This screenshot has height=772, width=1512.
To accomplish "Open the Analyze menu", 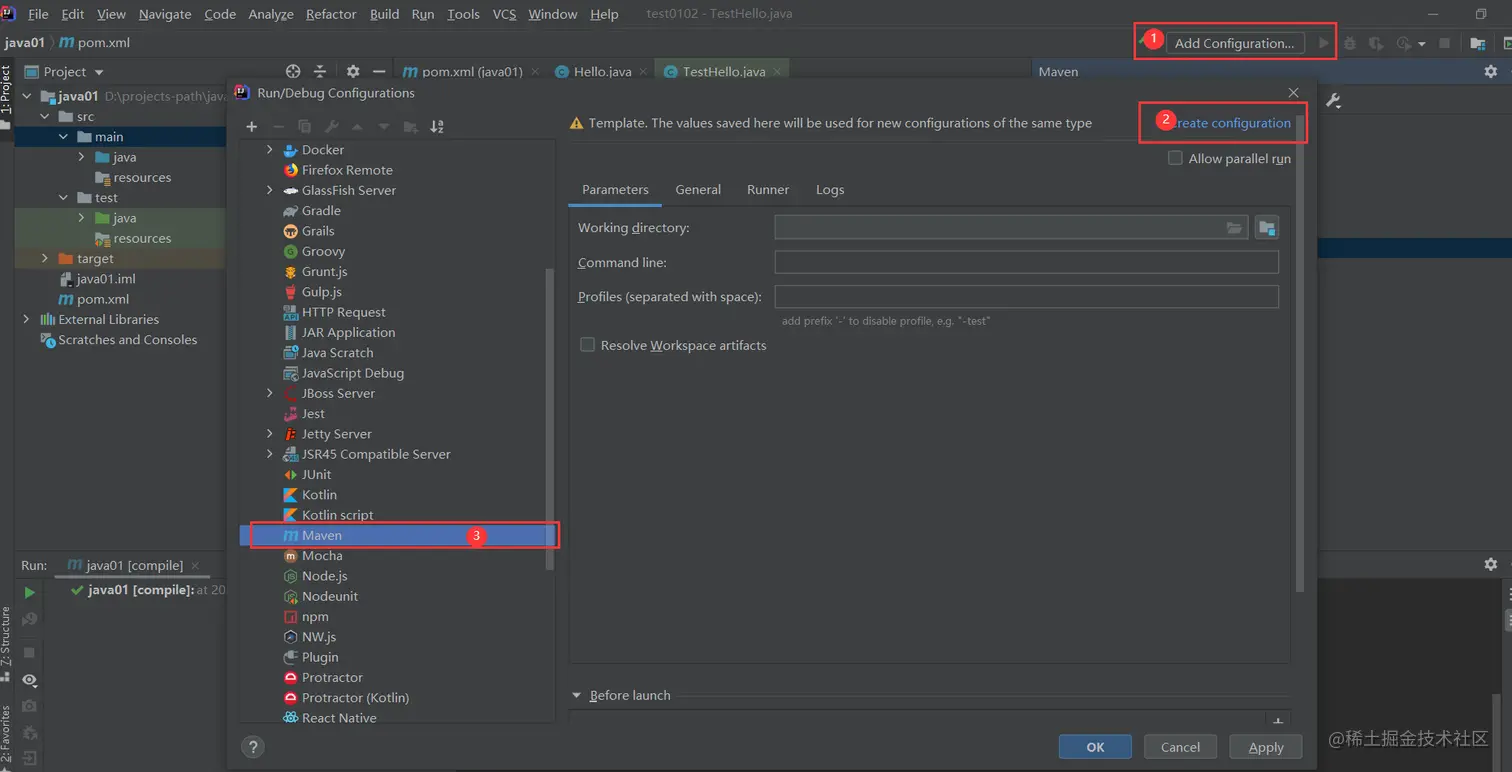I will click(x=271, y=14).
